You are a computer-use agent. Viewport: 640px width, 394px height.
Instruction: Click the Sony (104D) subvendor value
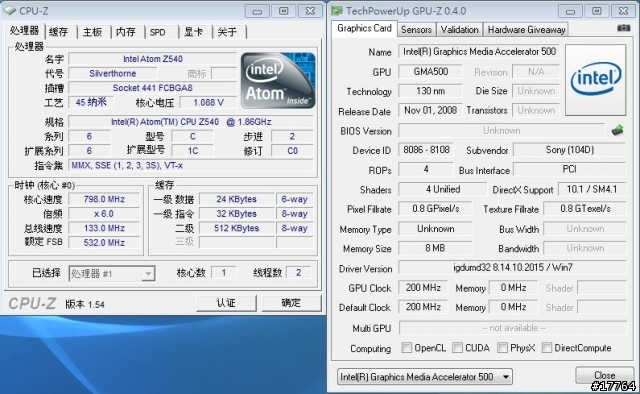pos(569,150)
